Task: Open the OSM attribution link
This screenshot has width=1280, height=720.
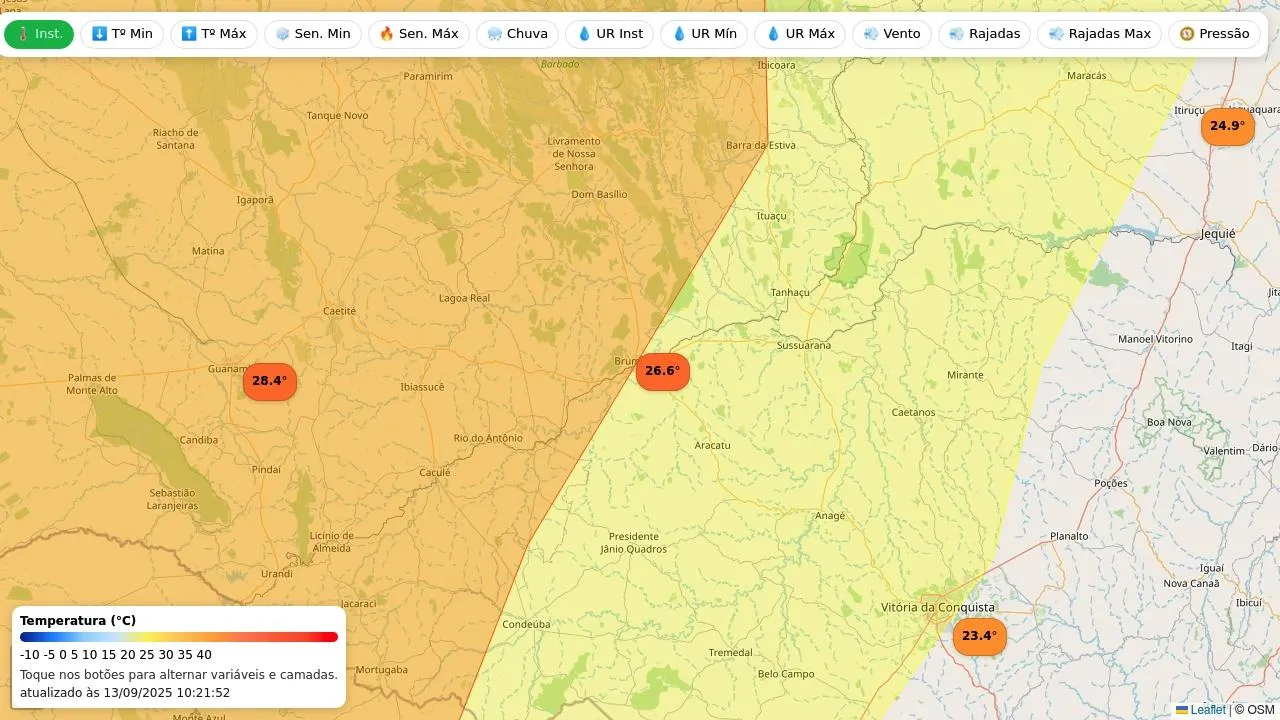Action: point(1260,710)
